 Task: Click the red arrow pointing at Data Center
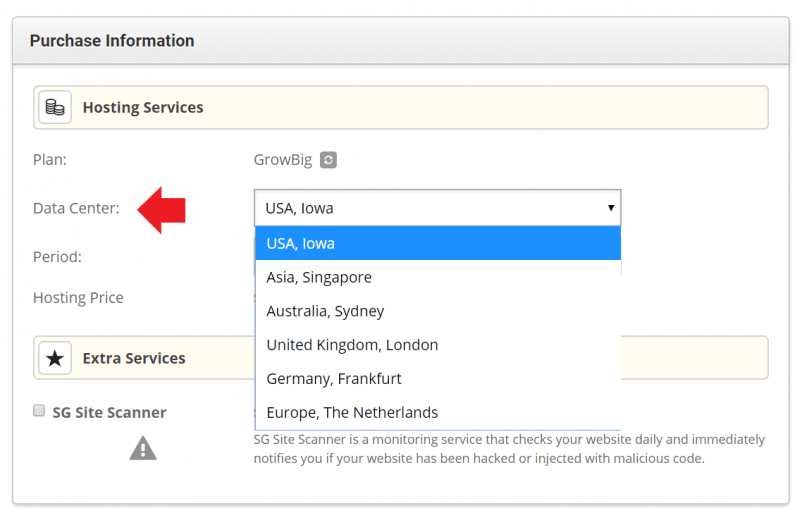pyautogui.click(x=161, y=209)
